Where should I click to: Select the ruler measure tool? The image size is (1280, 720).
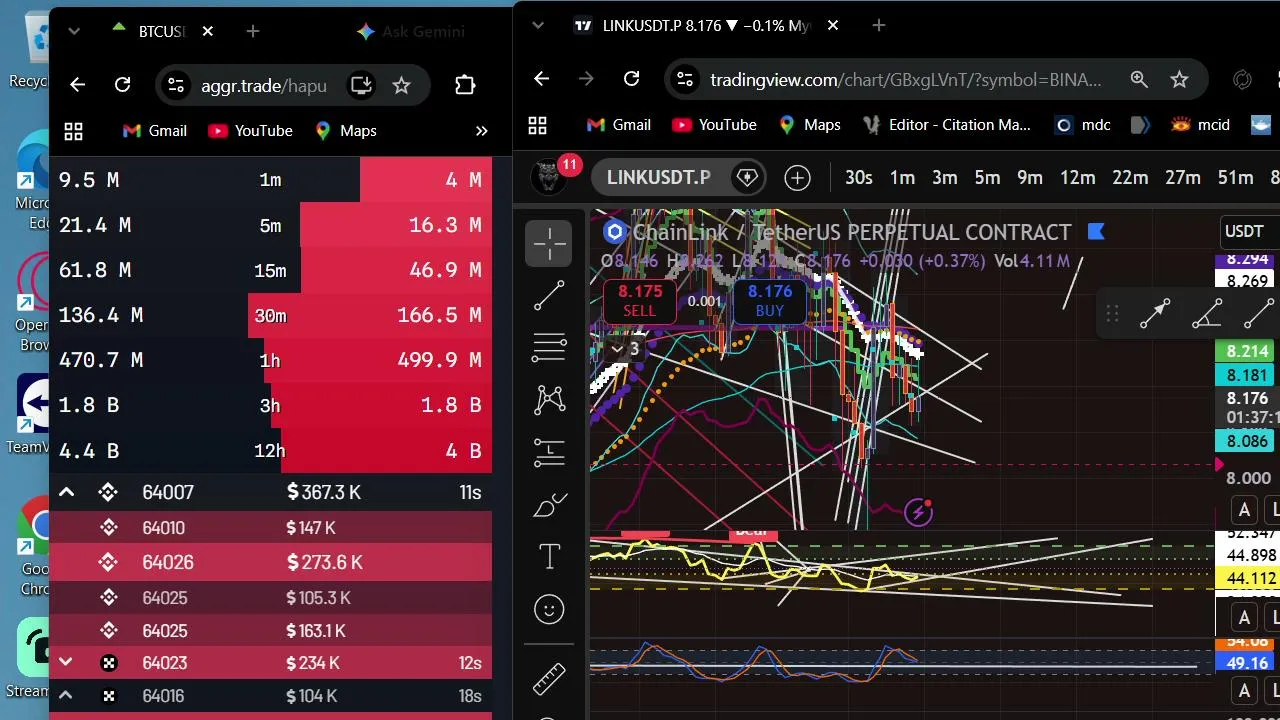(x=549, y=679)
